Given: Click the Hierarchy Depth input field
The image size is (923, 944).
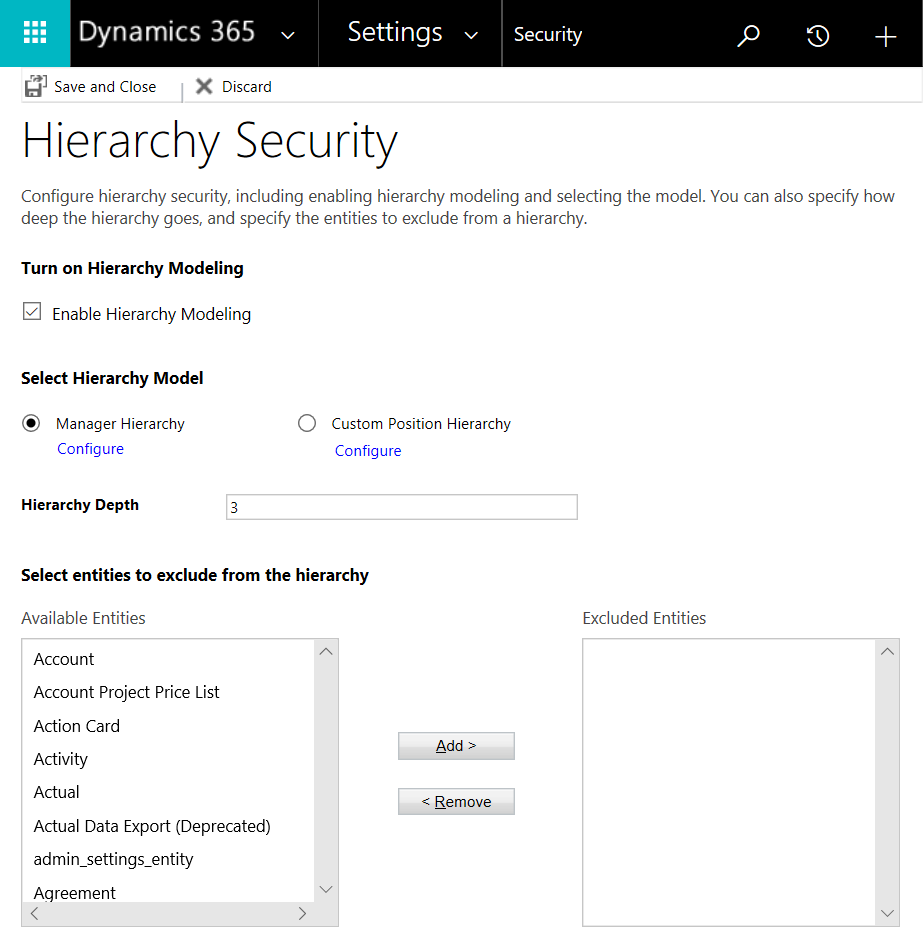Looking at the screenshot, I should click(x=401, y=507).
